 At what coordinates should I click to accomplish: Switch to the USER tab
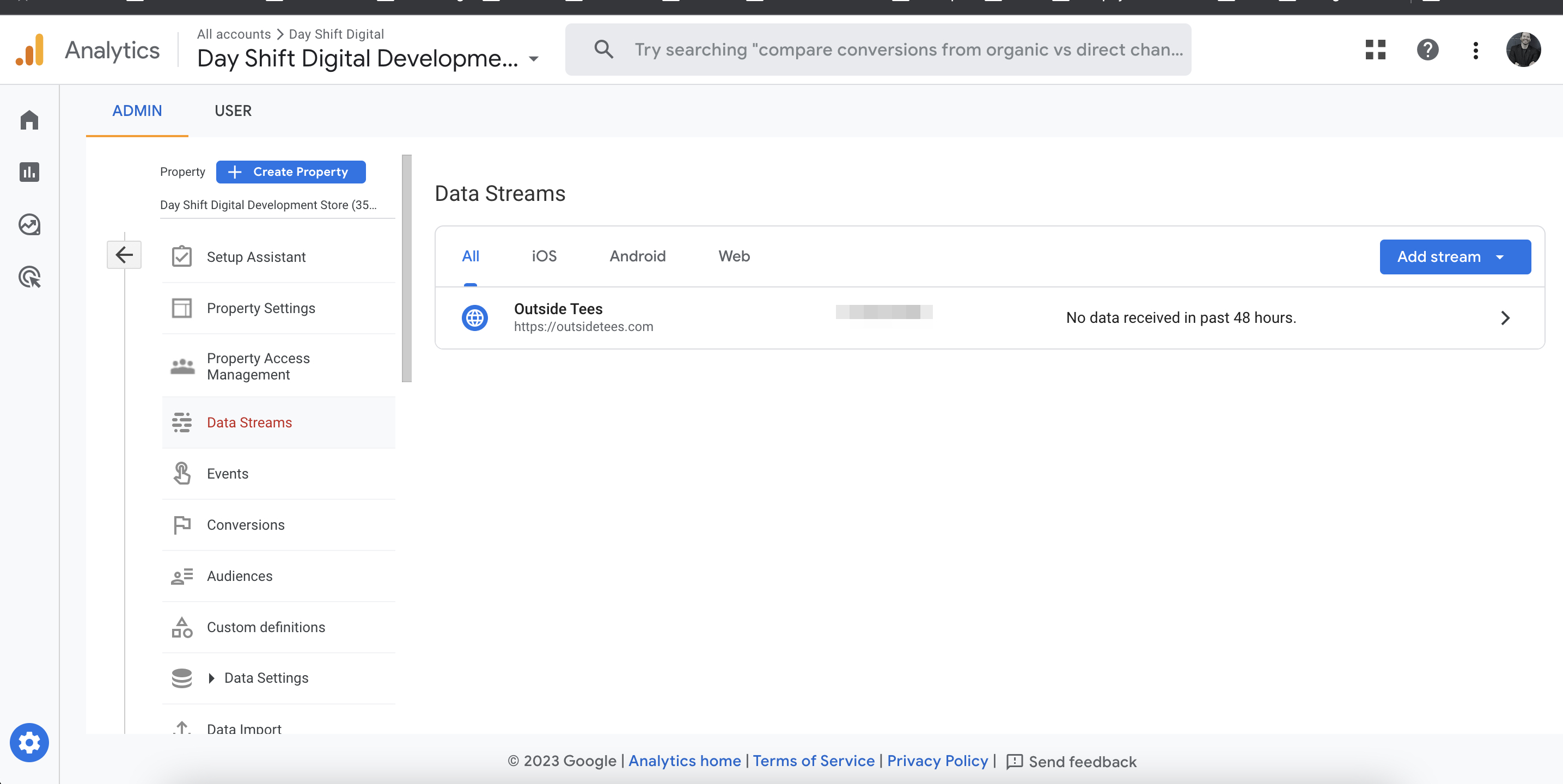pos(233,111)
